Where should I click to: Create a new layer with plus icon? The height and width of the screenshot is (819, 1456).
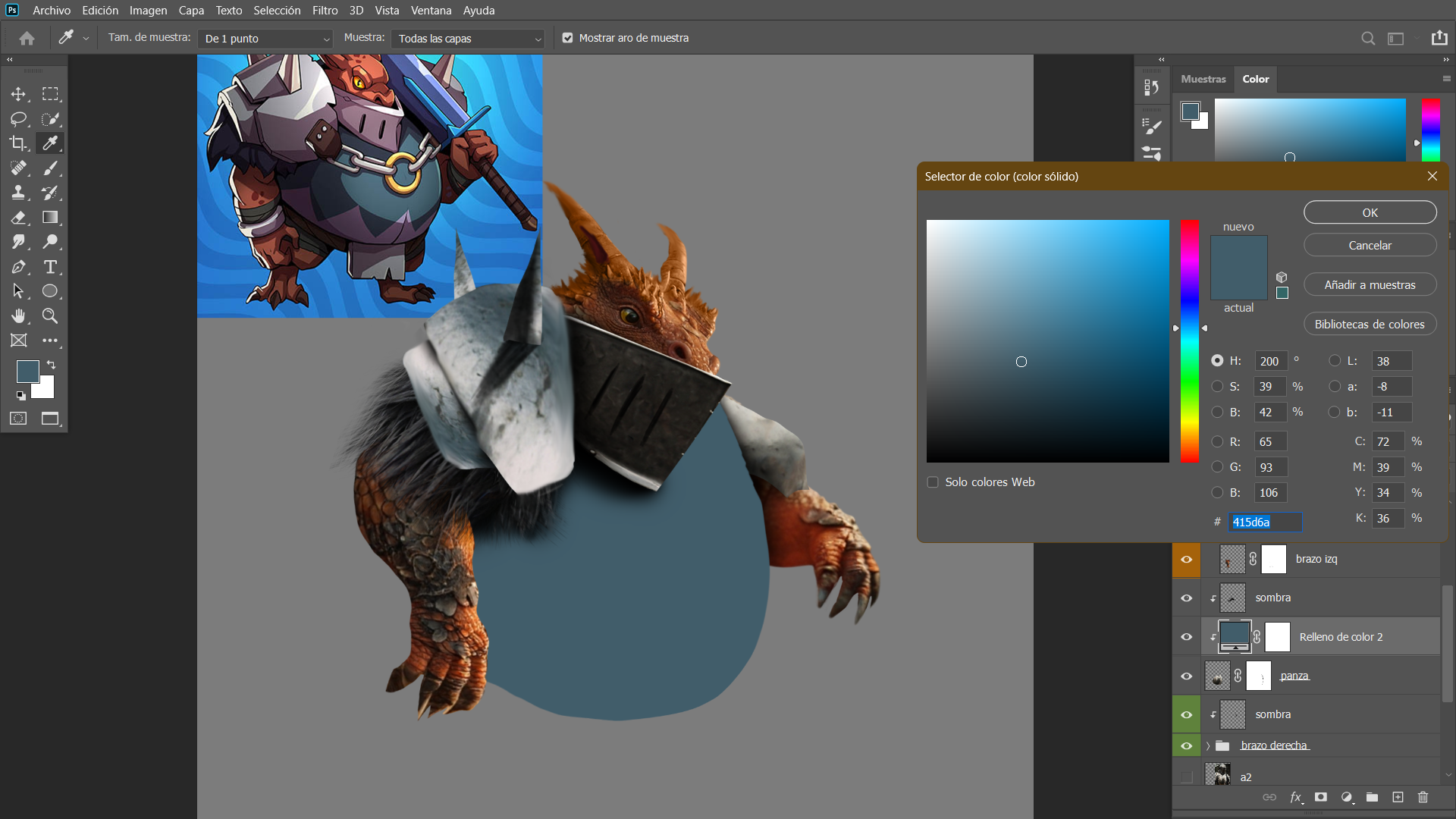1398,797
